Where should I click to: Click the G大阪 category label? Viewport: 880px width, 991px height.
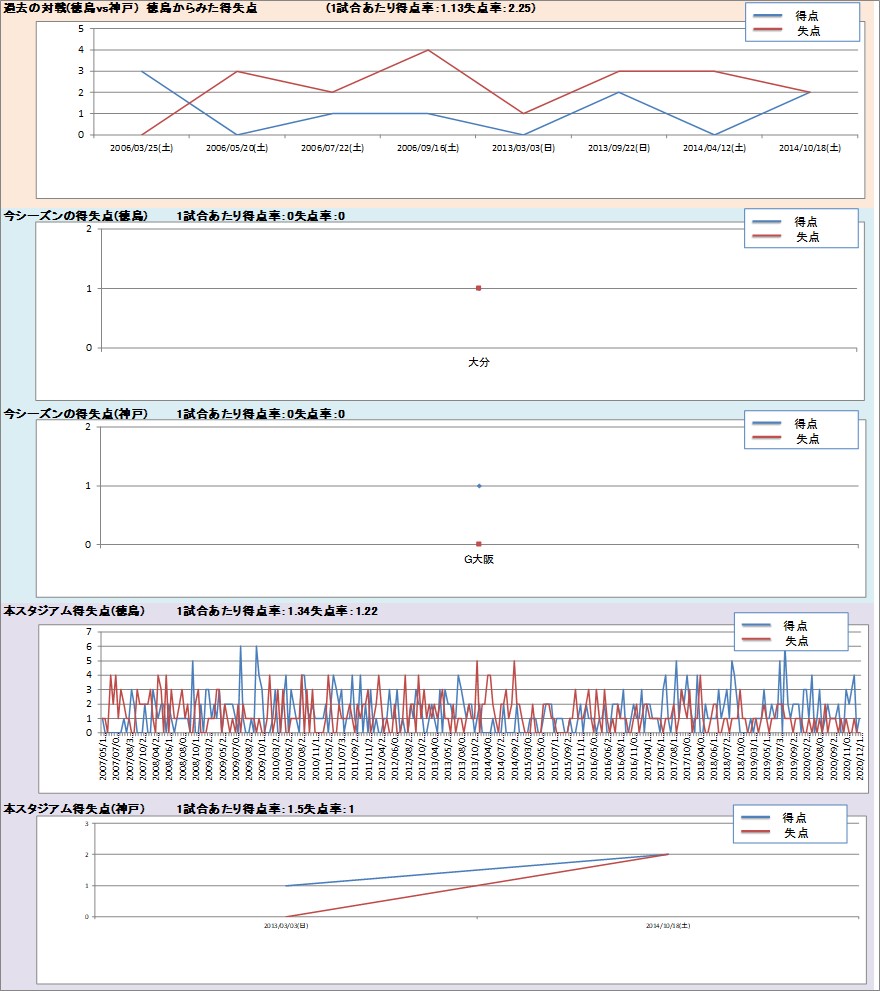479,560
